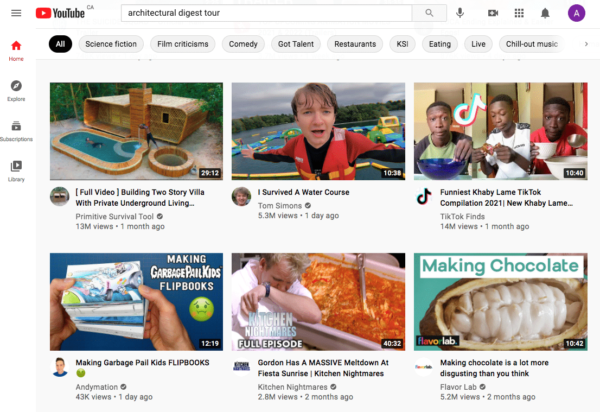The image size is (600, 412).
Task: Open Andymation channel name
Action: point(96,387)
